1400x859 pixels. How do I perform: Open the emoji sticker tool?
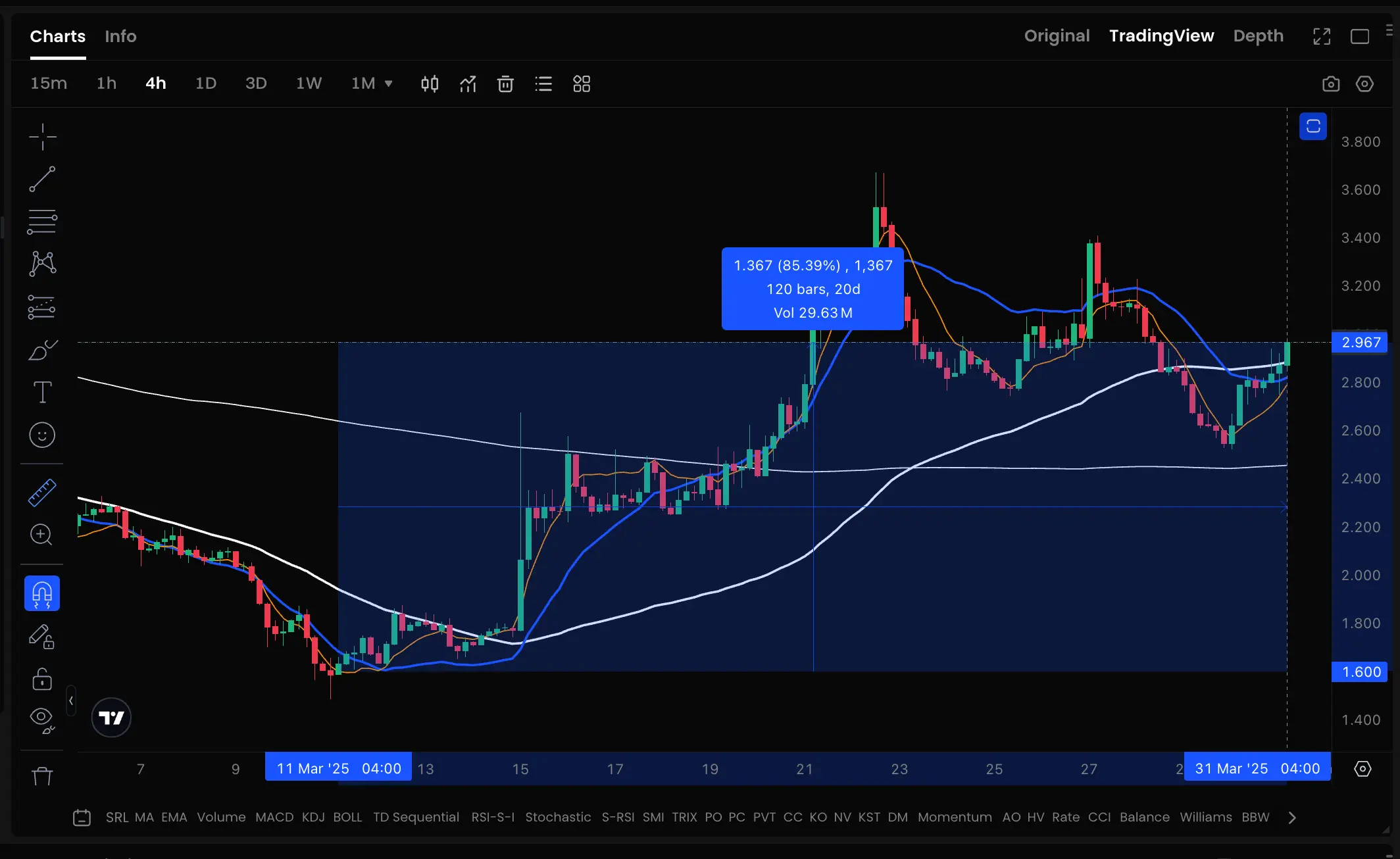coord(42,435)
